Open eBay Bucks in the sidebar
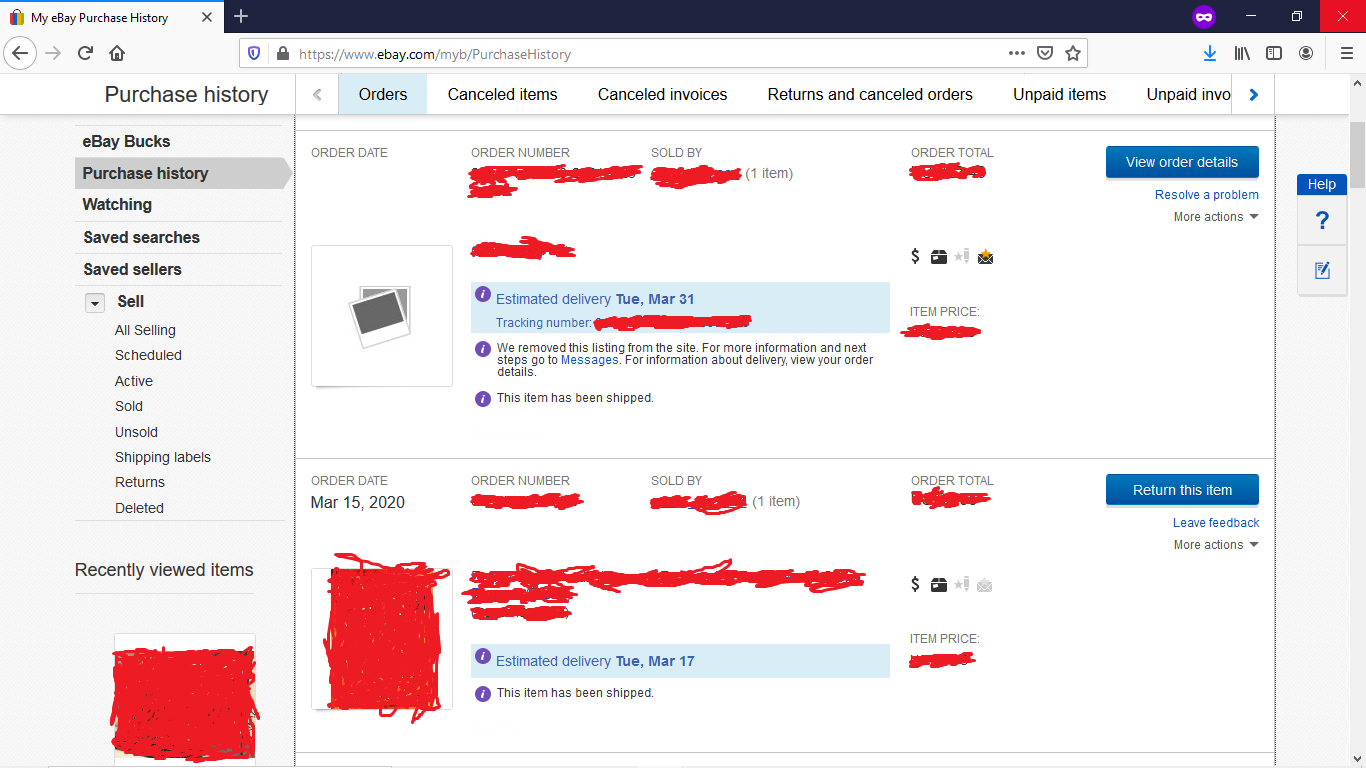The width and height of the screenshot is (1366, 768). tap(126, 142)
